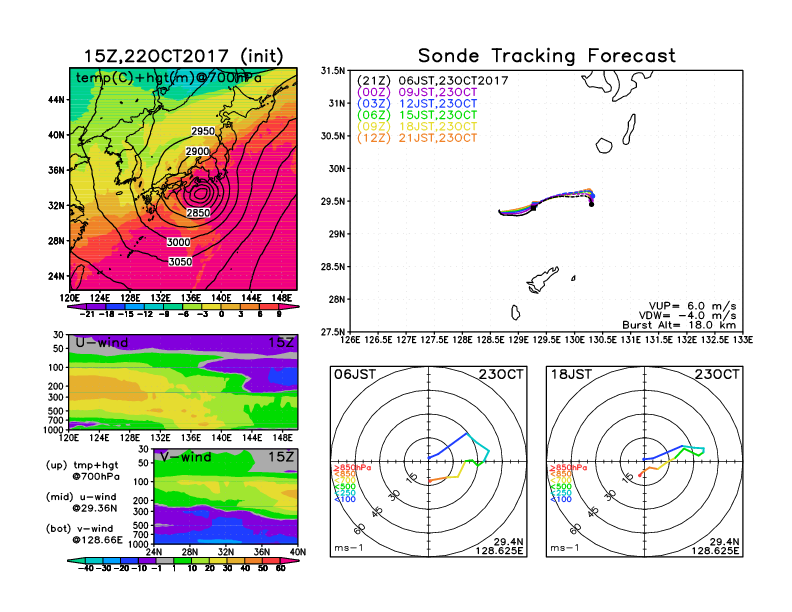Click the yellow segment between -3 and 0
The height and width of the screenshot is (612, 792).
[x=212, y=307]
